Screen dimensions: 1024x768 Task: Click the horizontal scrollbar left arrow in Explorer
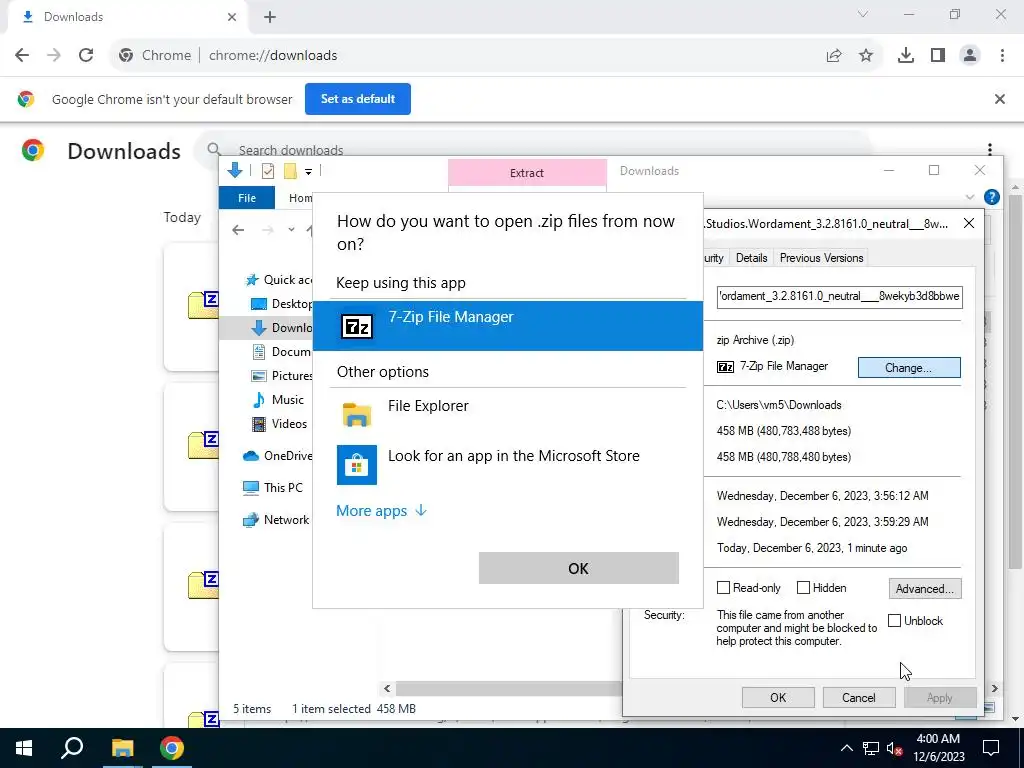click(387, 688)
